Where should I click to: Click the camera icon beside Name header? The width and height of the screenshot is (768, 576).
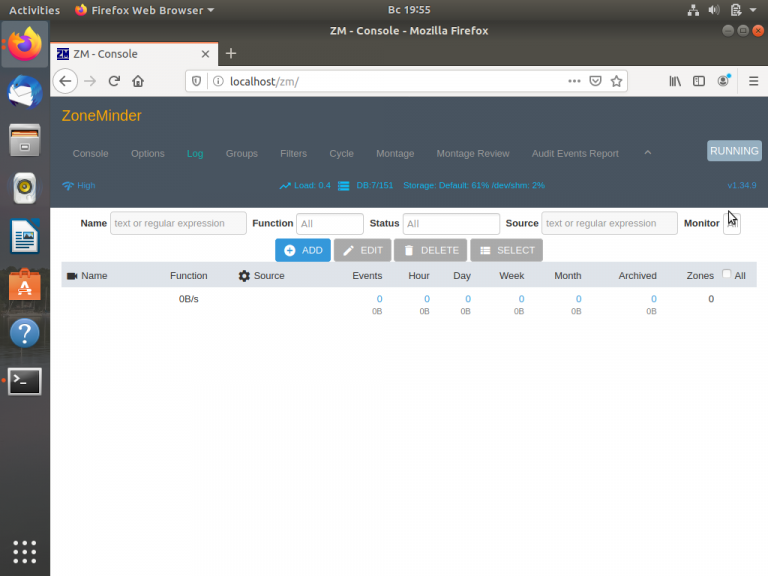pyautogui.click(x=72, y=276)
